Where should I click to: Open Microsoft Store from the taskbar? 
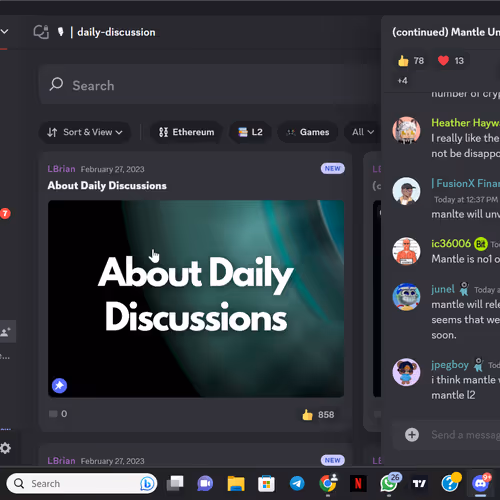coord(266,484)
